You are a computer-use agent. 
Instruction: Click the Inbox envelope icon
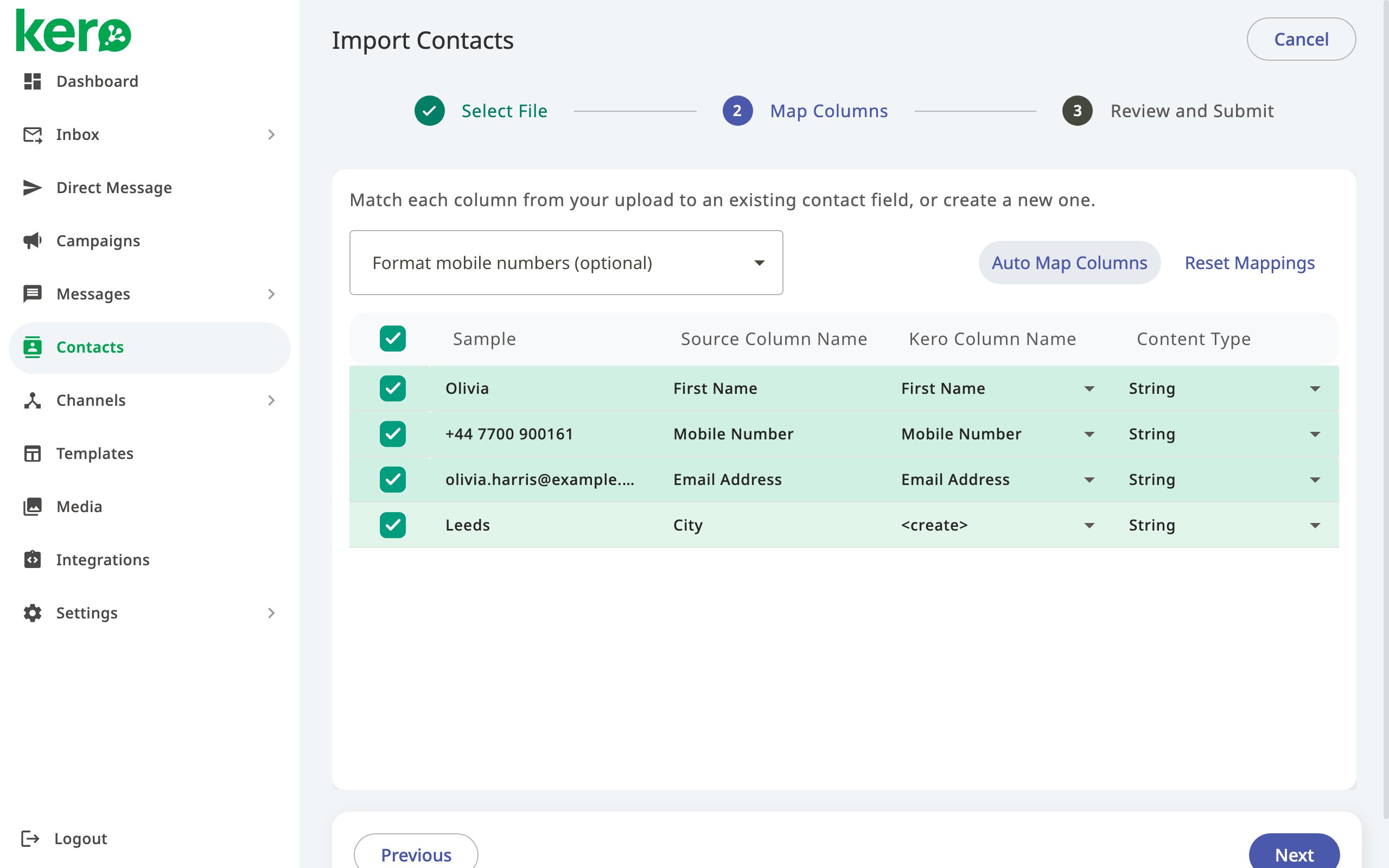point(32,135)
